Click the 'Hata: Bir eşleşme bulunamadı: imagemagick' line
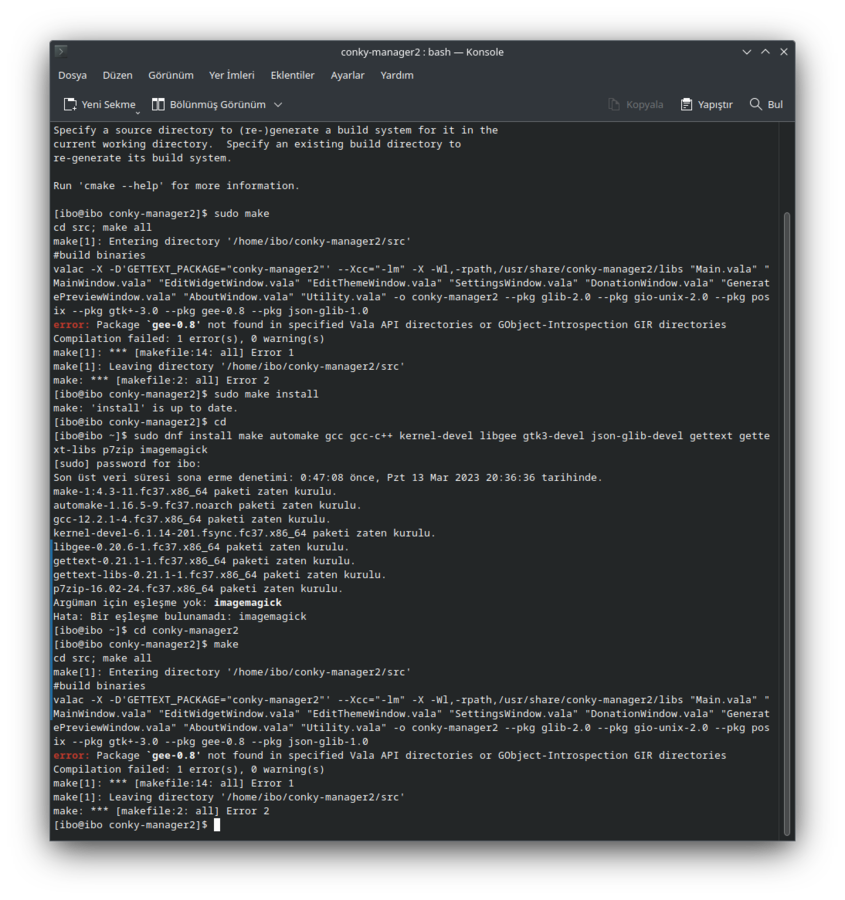This screenshot has width=845, height=900. point(180,616)
